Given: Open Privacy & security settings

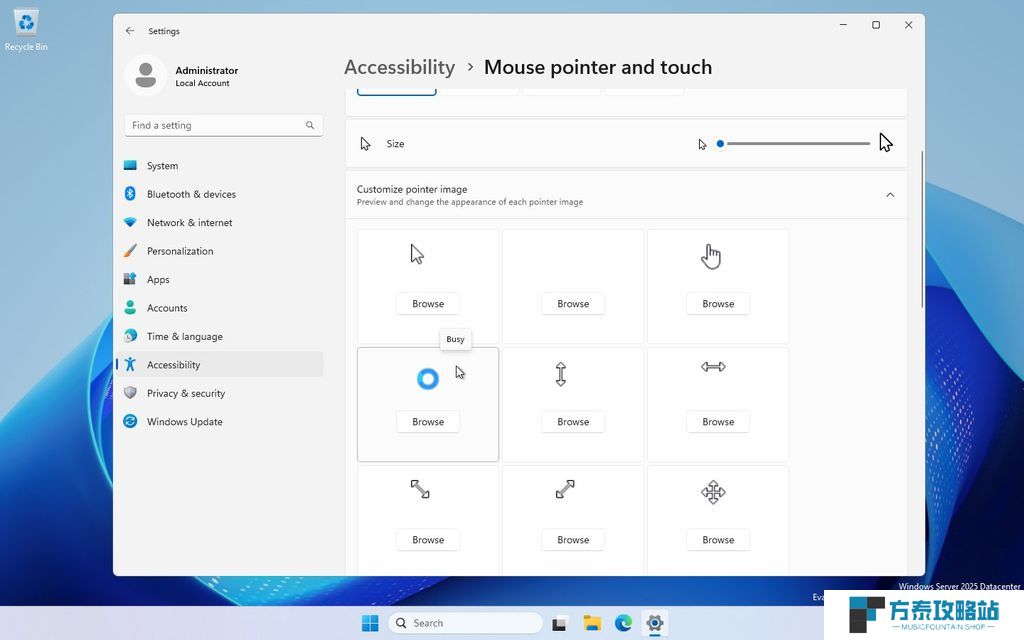Looking at the screenshot, I should tap(220, 393).
